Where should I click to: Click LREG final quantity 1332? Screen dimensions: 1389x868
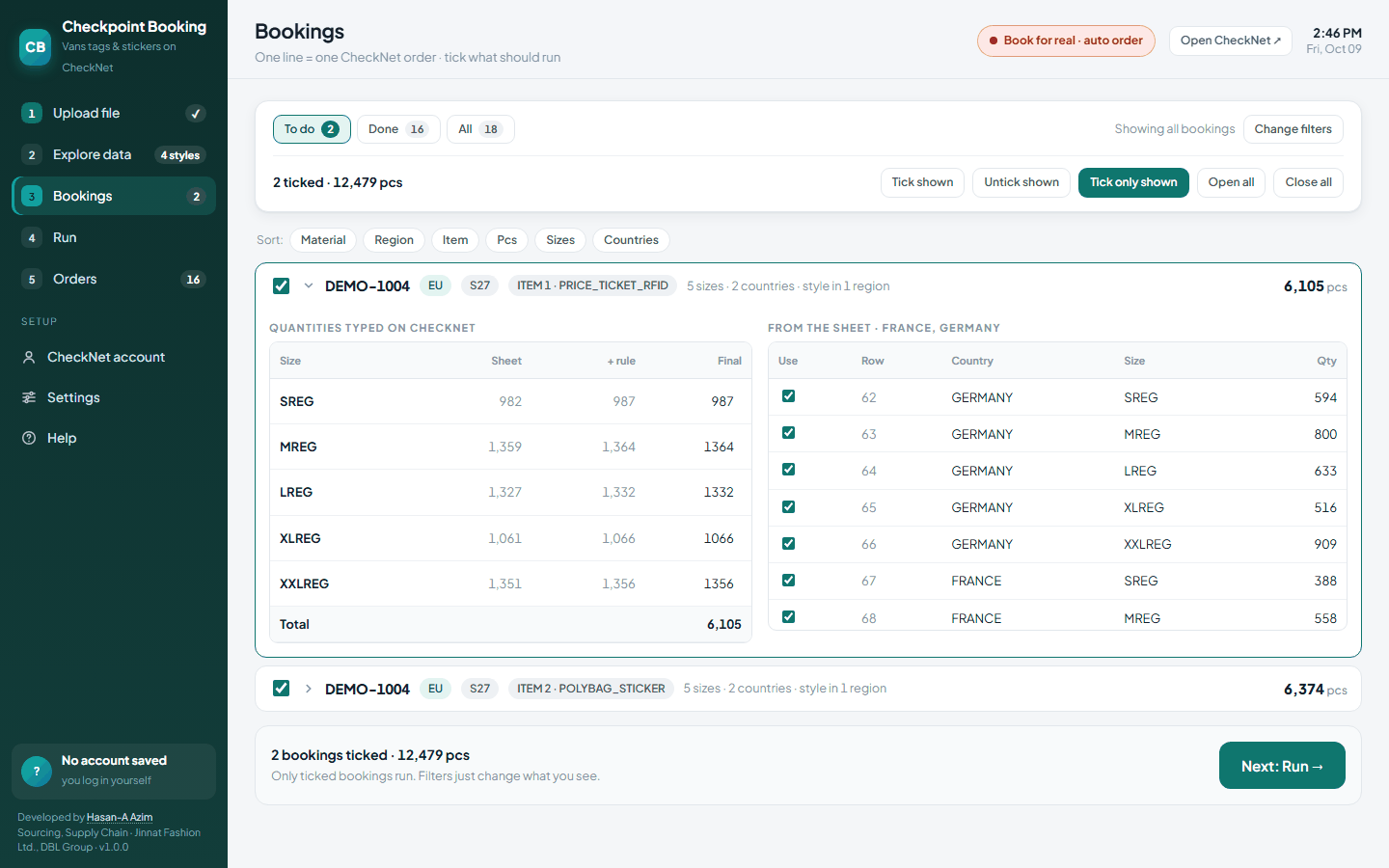click(719, 492)
